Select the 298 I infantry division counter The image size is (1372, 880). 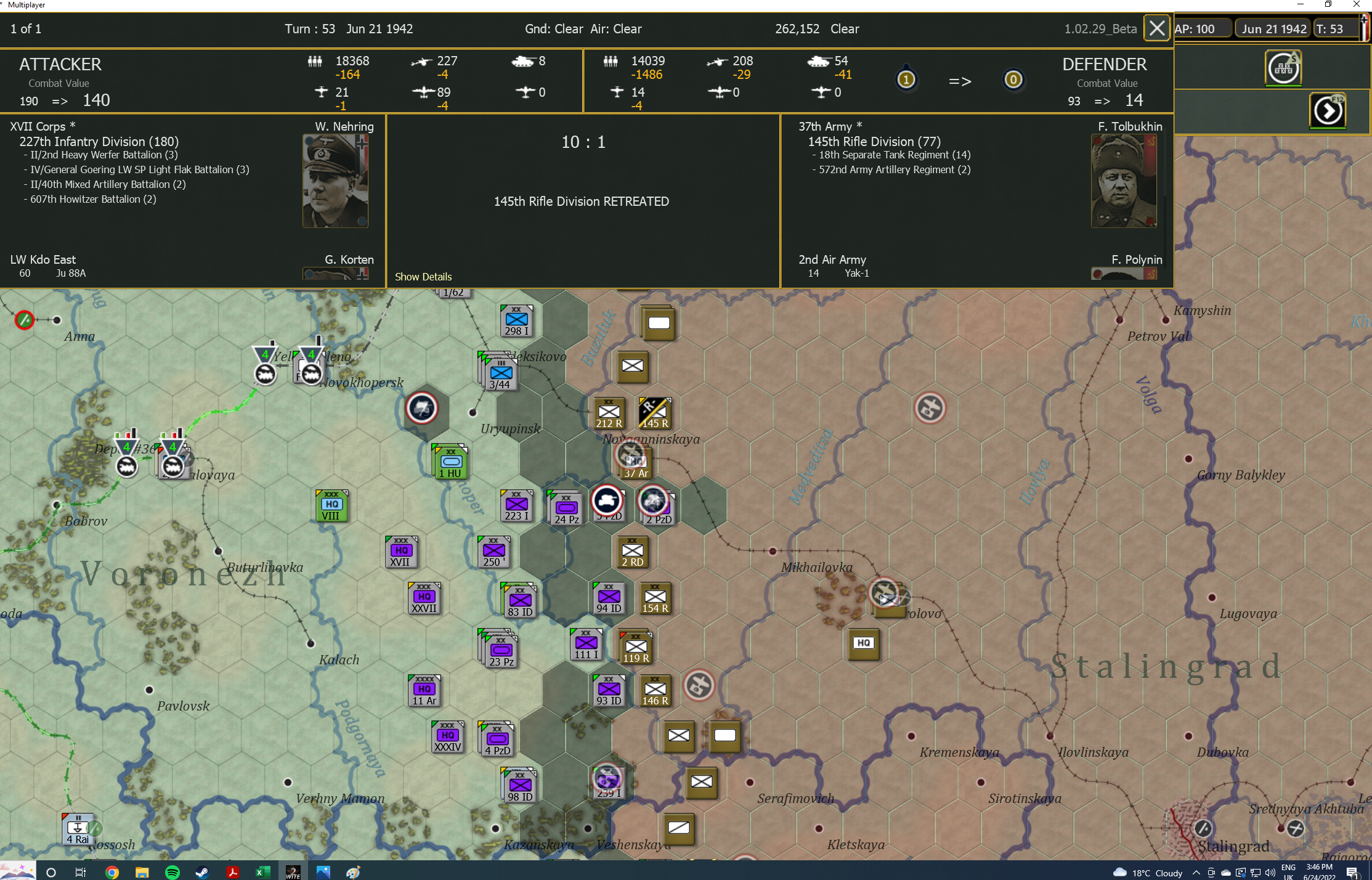click(x=516, y=320)
